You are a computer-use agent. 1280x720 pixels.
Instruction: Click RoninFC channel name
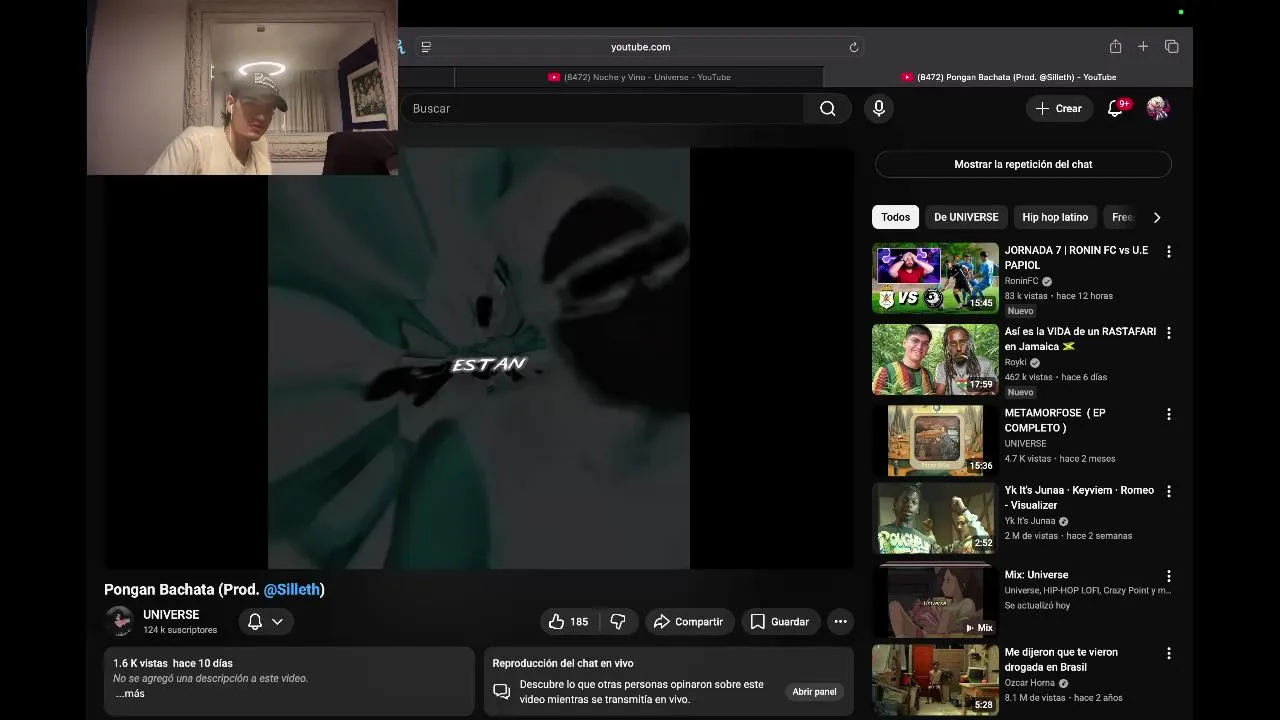click(1021, 281)
